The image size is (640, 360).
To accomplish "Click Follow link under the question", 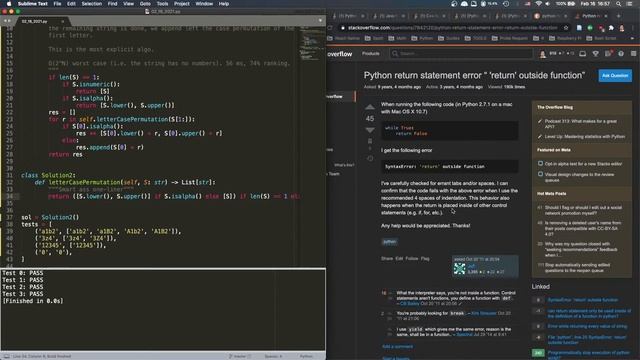I will [411, 258].
